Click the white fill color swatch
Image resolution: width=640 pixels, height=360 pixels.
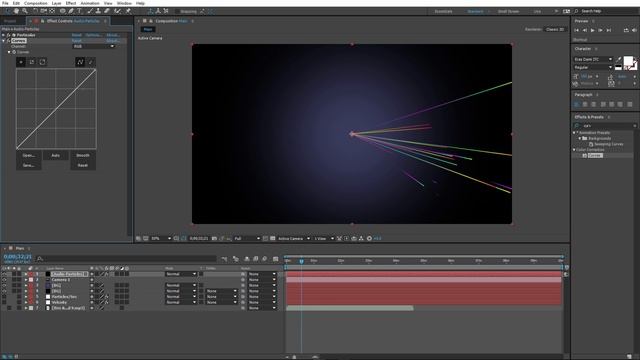tap(629, 61)
